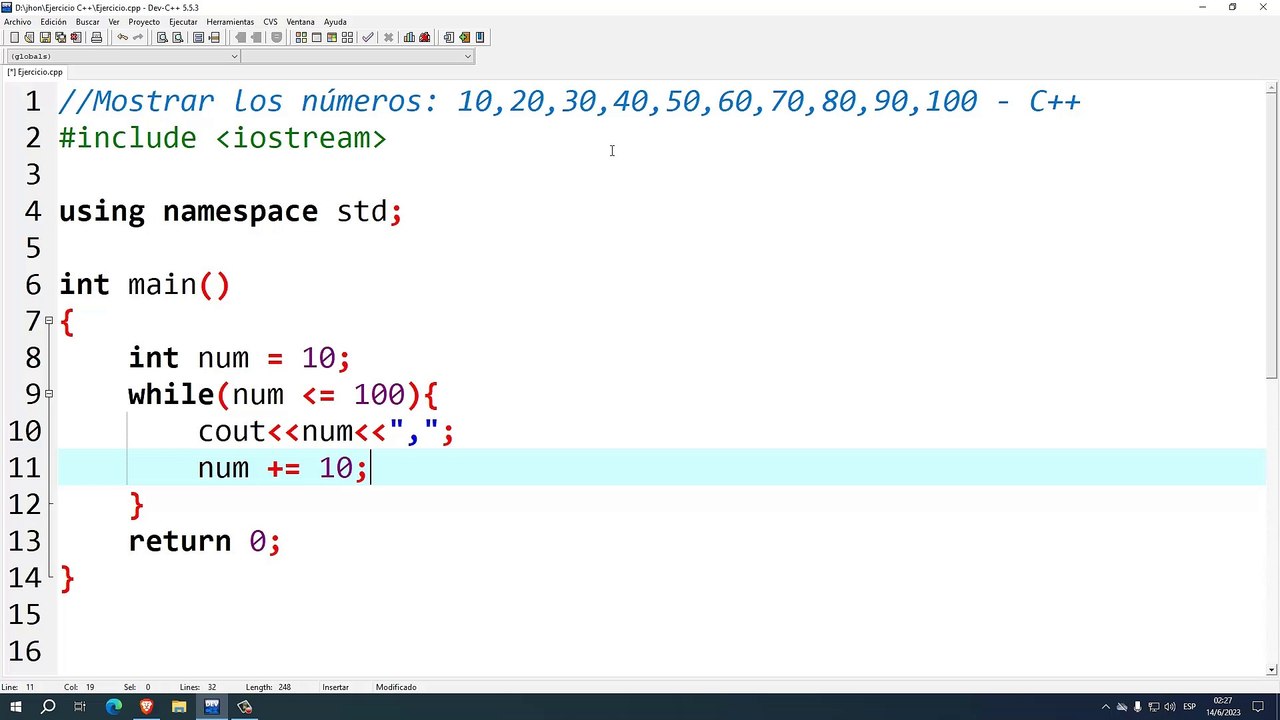Click the Compile icon with four colored squares

click(x=301, y=37)
